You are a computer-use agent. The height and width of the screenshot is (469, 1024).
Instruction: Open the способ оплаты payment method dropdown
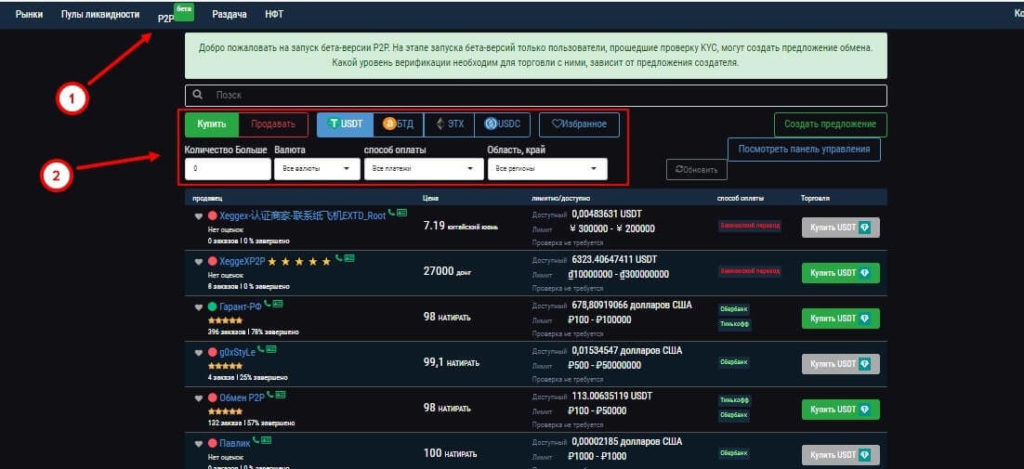[x=421, y=170]
